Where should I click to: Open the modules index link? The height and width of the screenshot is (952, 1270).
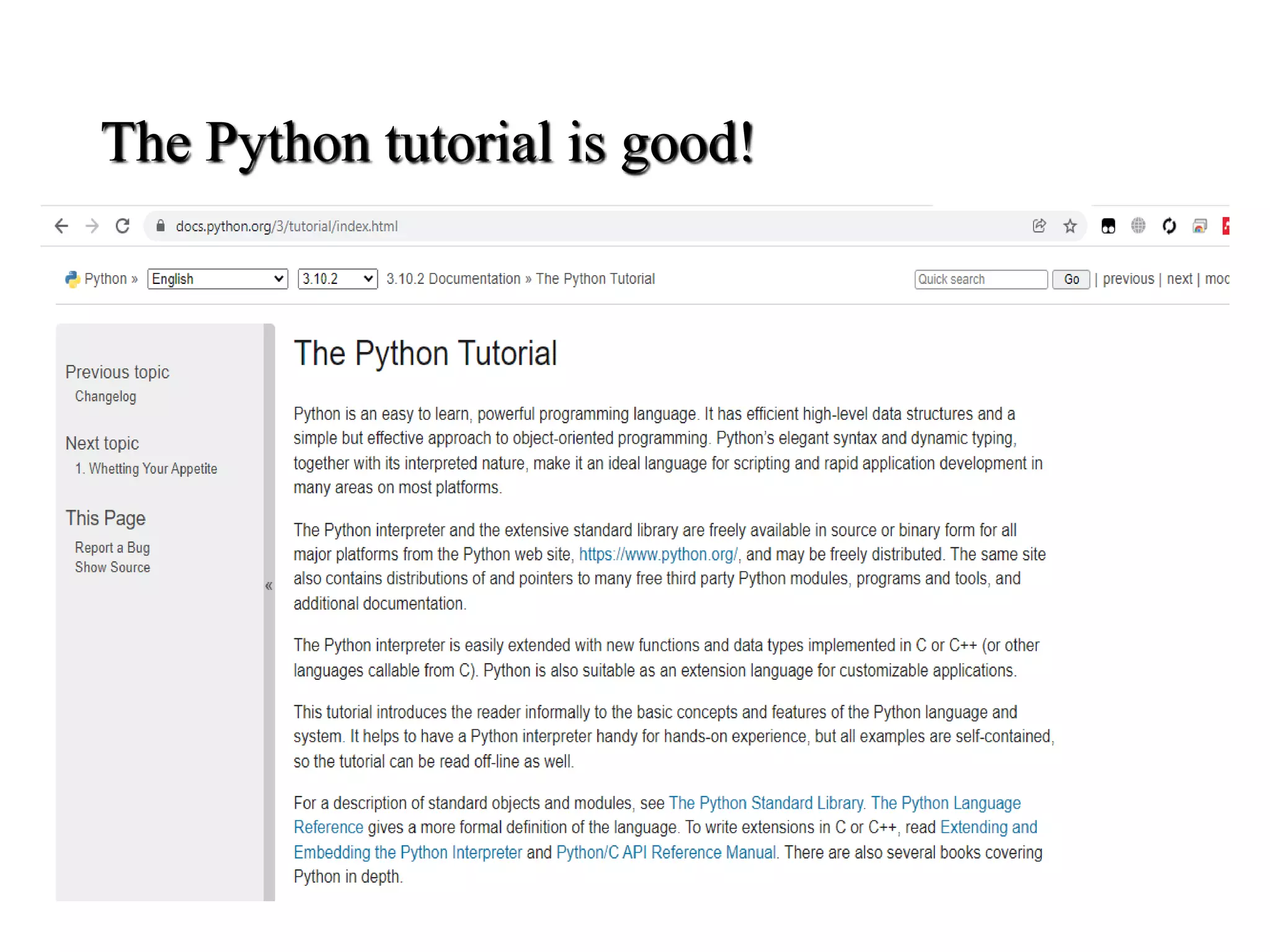[1217, 279]
